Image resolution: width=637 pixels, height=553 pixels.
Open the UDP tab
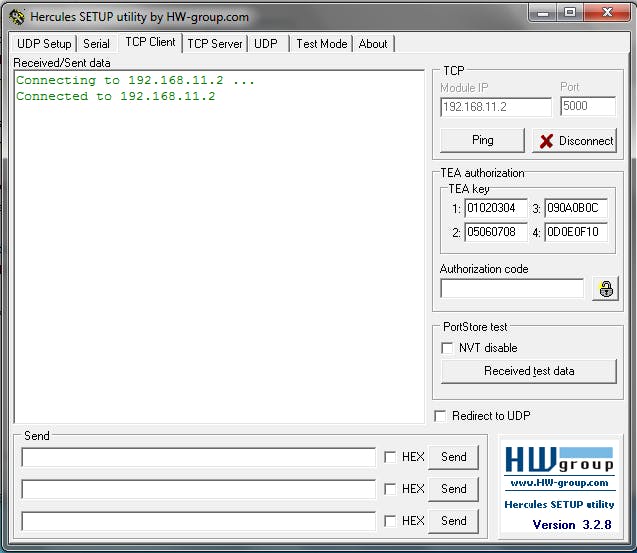(x=266, y=44)
